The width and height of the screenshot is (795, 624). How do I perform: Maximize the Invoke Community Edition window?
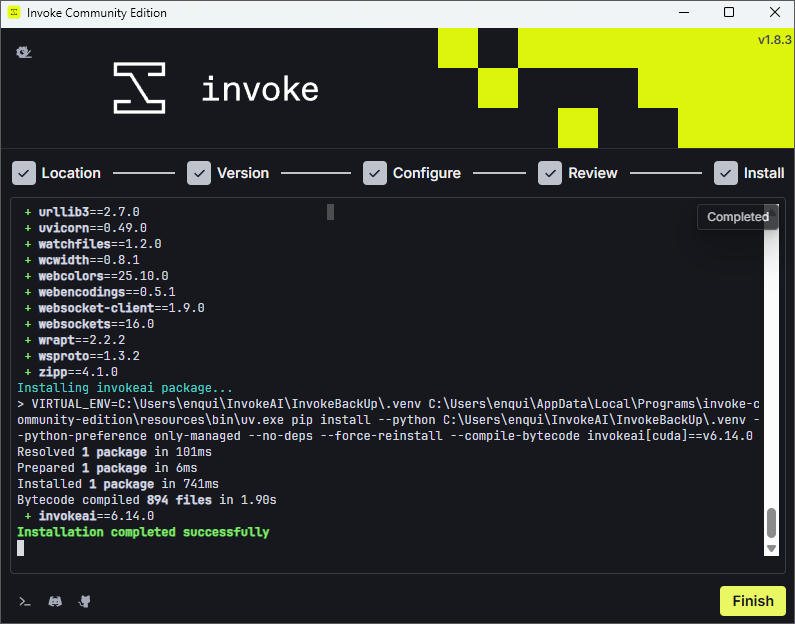(x=729, y=13)
